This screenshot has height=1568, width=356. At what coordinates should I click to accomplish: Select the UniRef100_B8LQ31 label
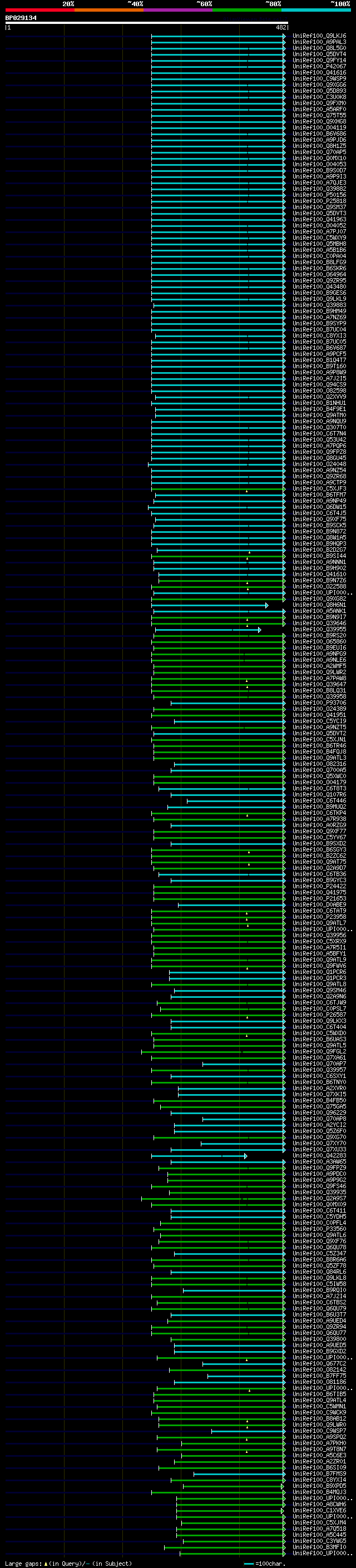[319, 691]
